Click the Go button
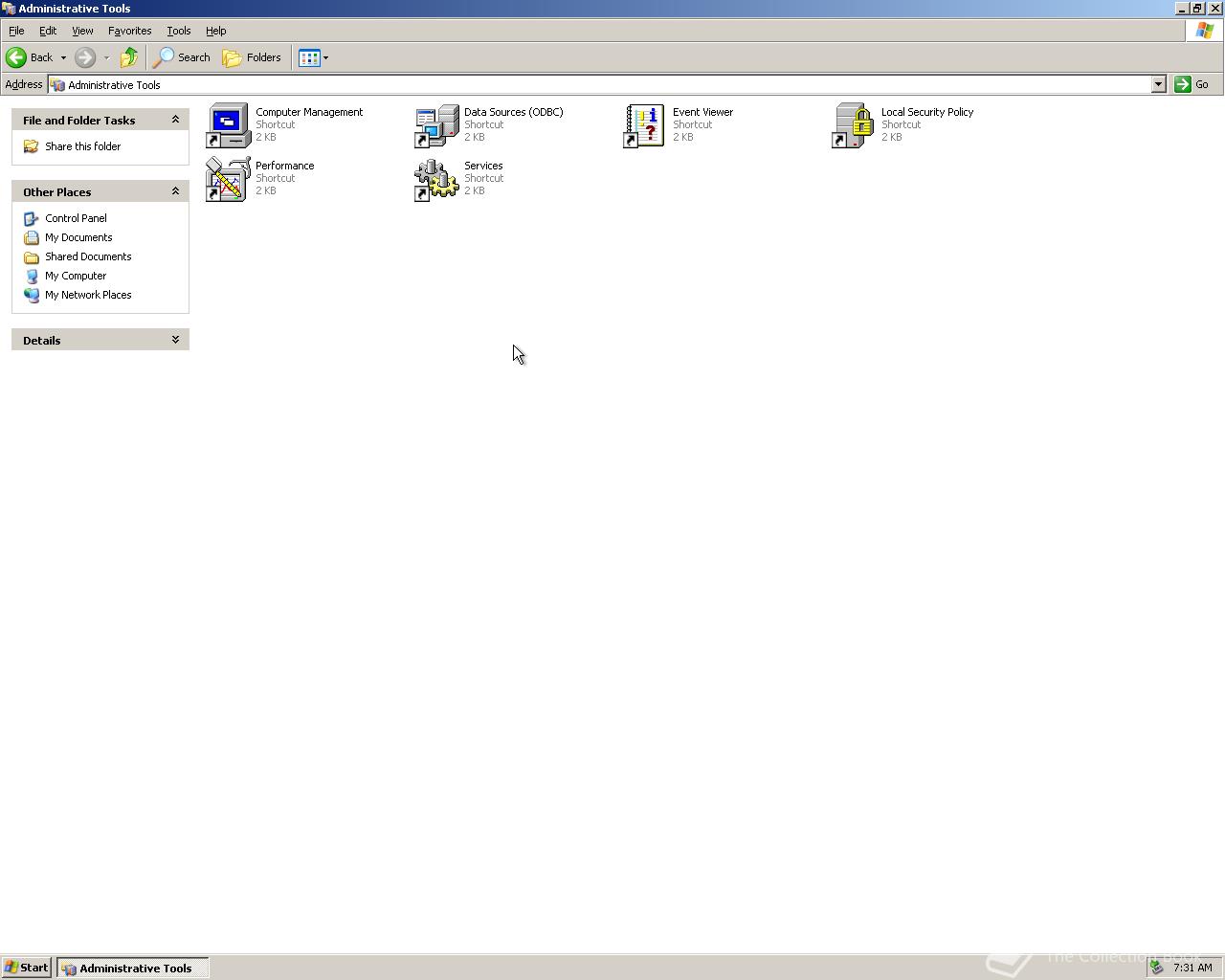The width and height of the screenshot is (1225, 980). (1192, 84)
